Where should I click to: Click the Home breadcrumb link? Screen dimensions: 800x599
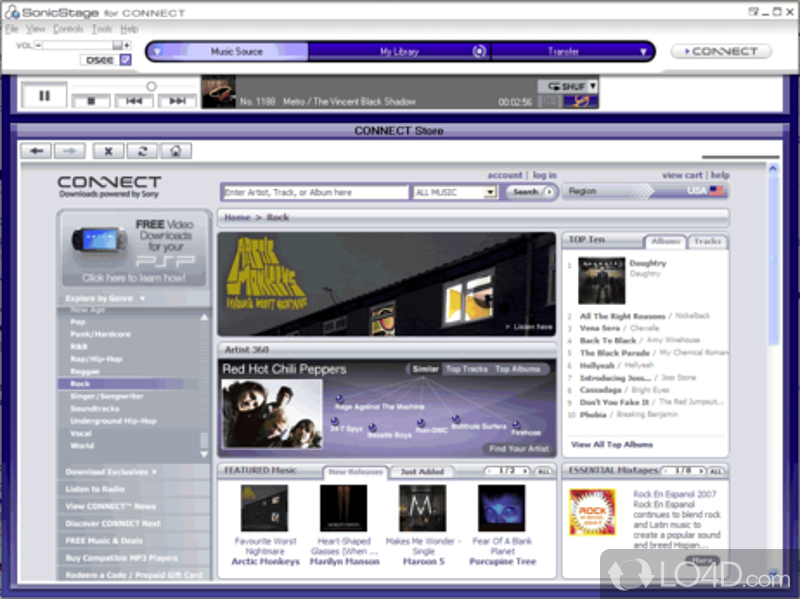coord(237,217)
